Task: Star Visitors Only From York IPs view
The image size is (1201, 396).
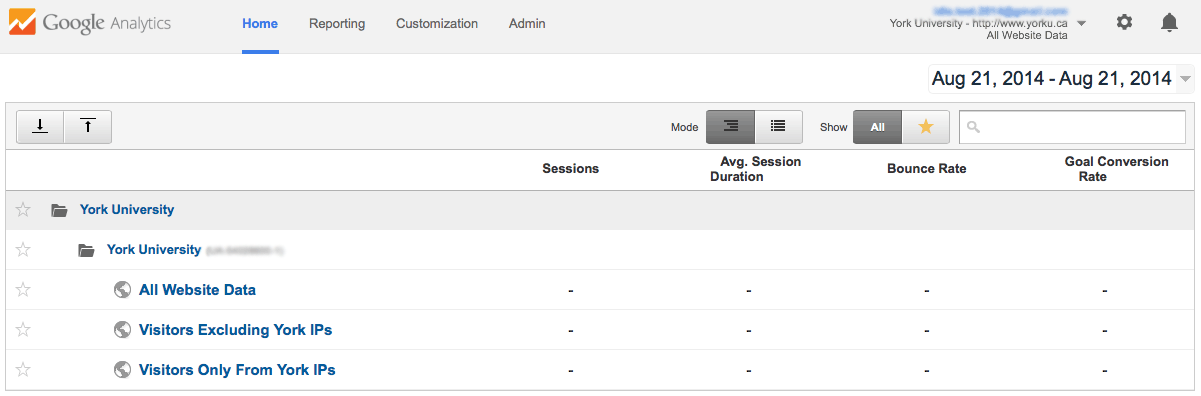Action: 24,370
